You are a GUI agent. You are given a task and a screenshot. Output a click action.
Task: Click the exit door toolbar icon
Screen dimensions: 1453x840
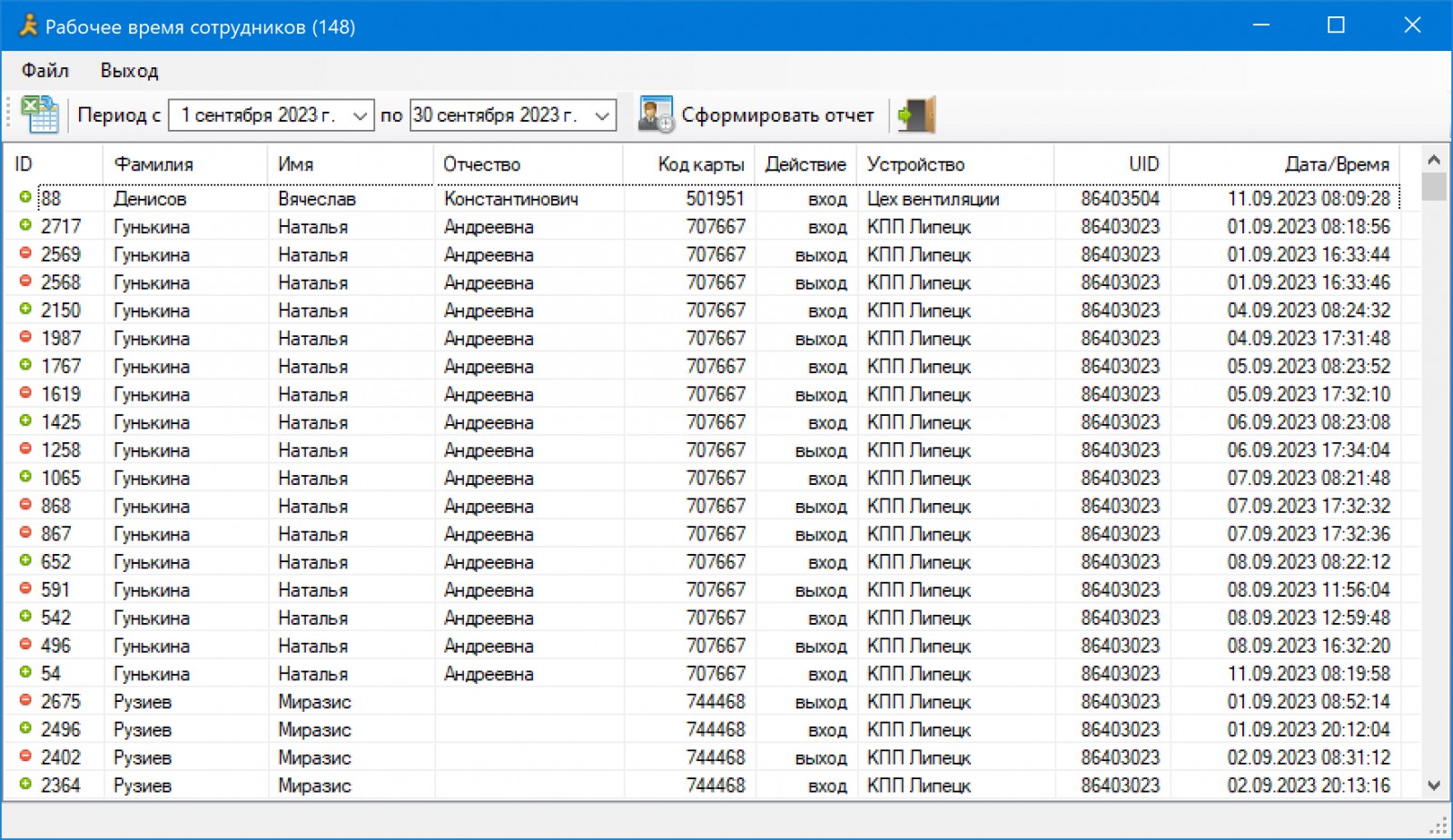coord(916,114)
